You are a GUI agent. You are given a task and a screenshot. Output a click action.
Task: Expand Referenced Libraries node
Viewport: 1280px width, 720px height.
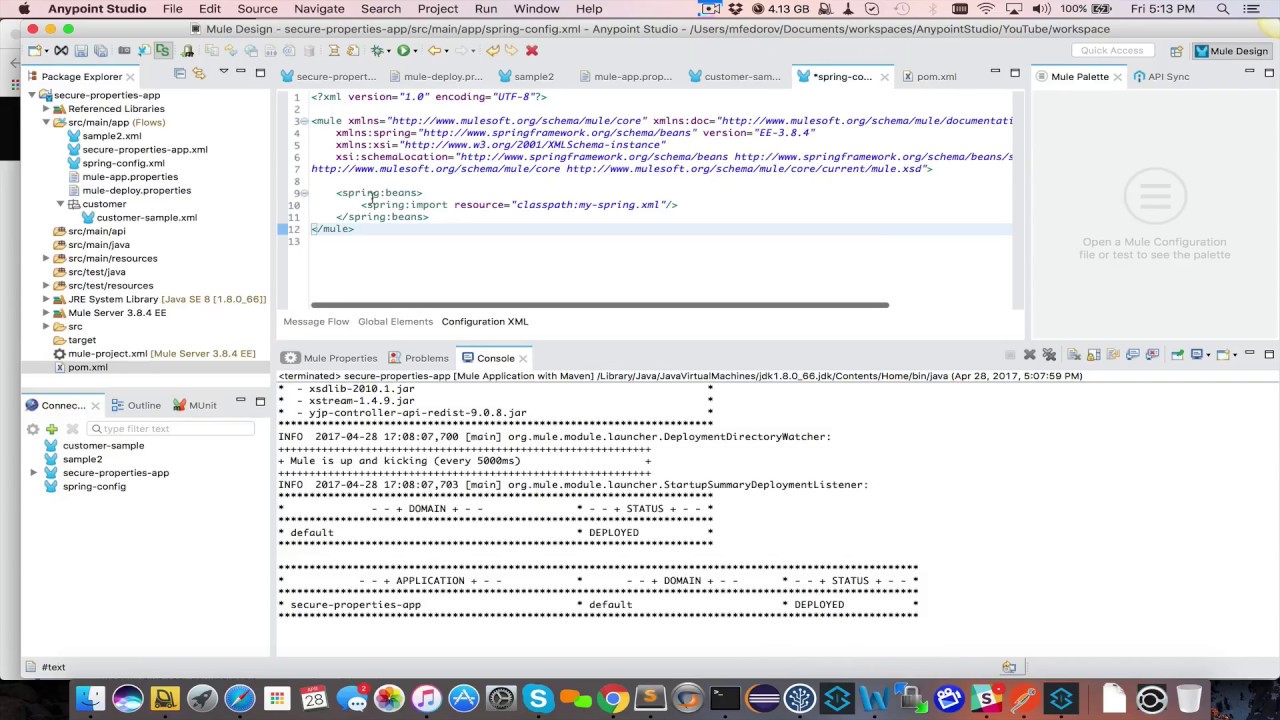pyautogui.click(x=46, y=109)
